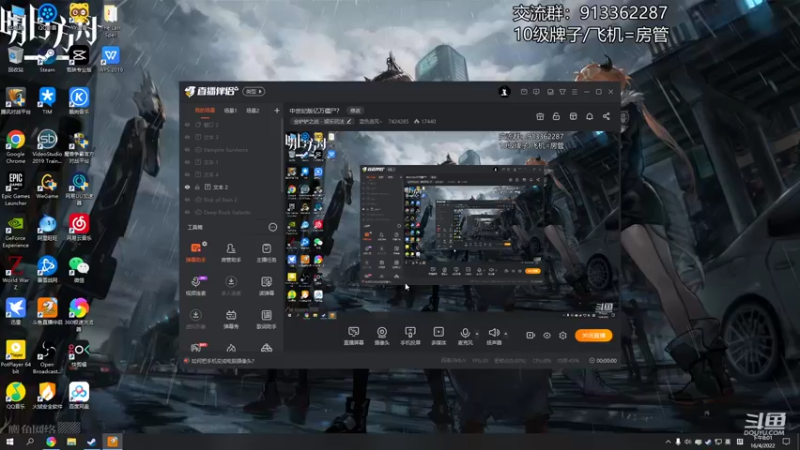Add camera source in bottom toolbar

click(x=382, y=336)
